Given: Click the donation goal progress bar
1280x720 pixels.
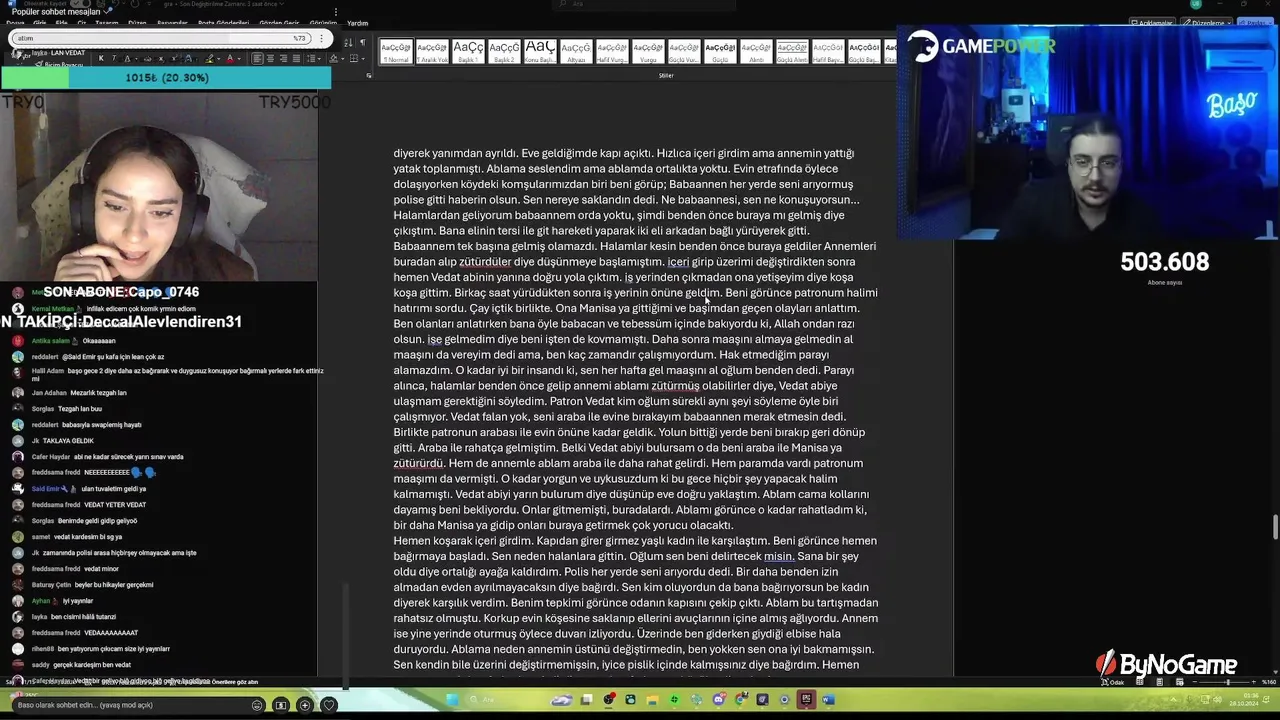Looking at the screenshot, I should [x=165, y=77].
